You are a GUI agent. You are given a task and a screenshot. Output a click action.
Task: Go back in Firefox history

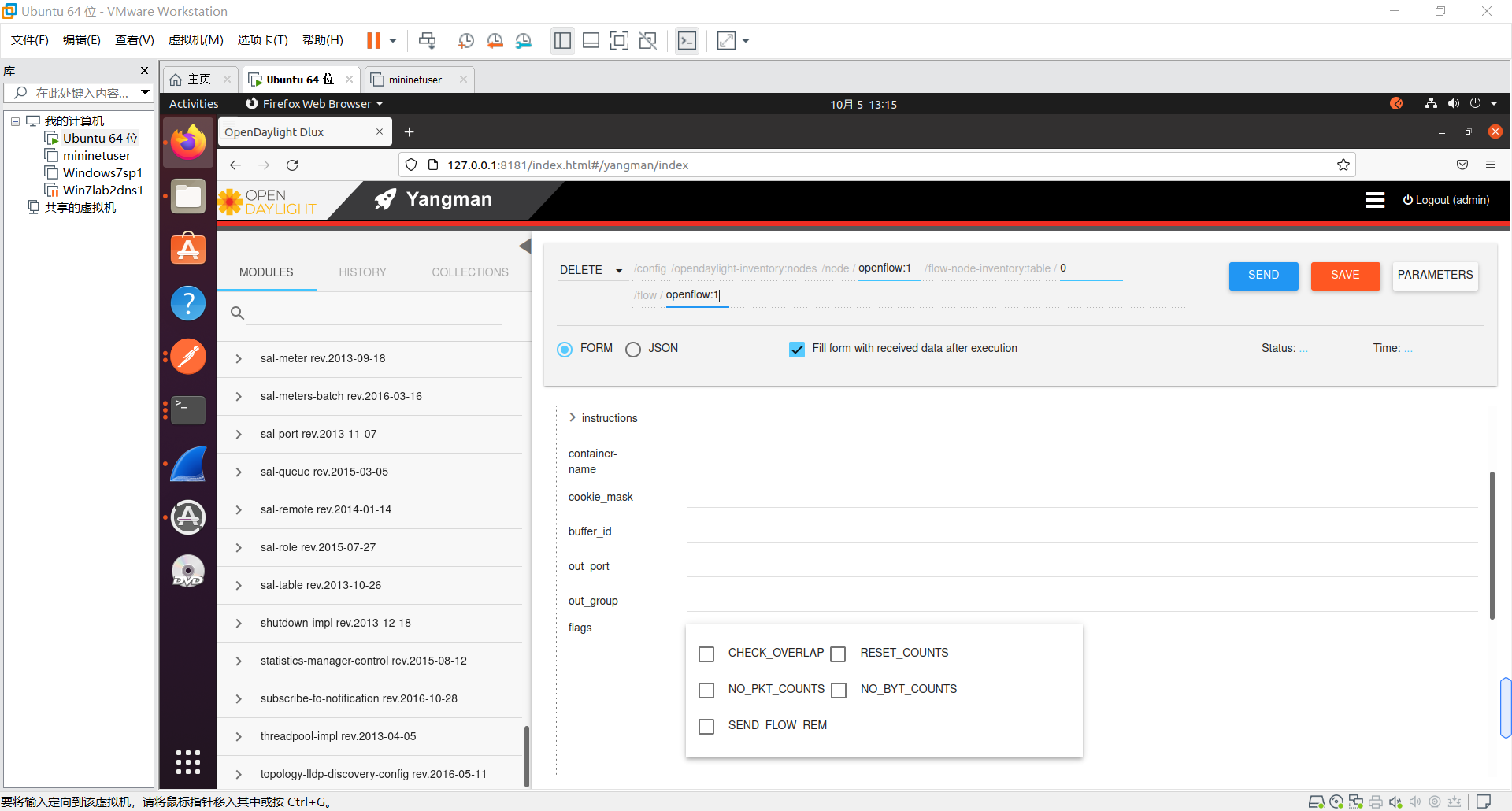[235, 165]
